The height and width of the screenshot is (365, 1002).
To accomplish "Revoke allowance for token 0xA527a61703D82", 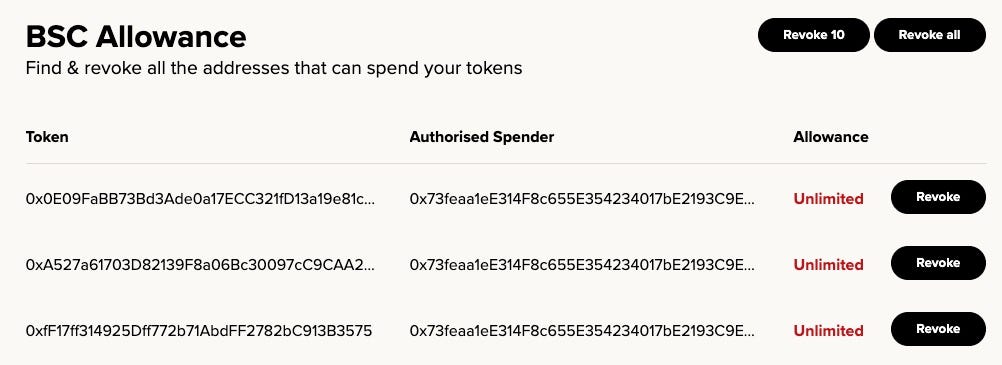I will [x=938, y=263].
